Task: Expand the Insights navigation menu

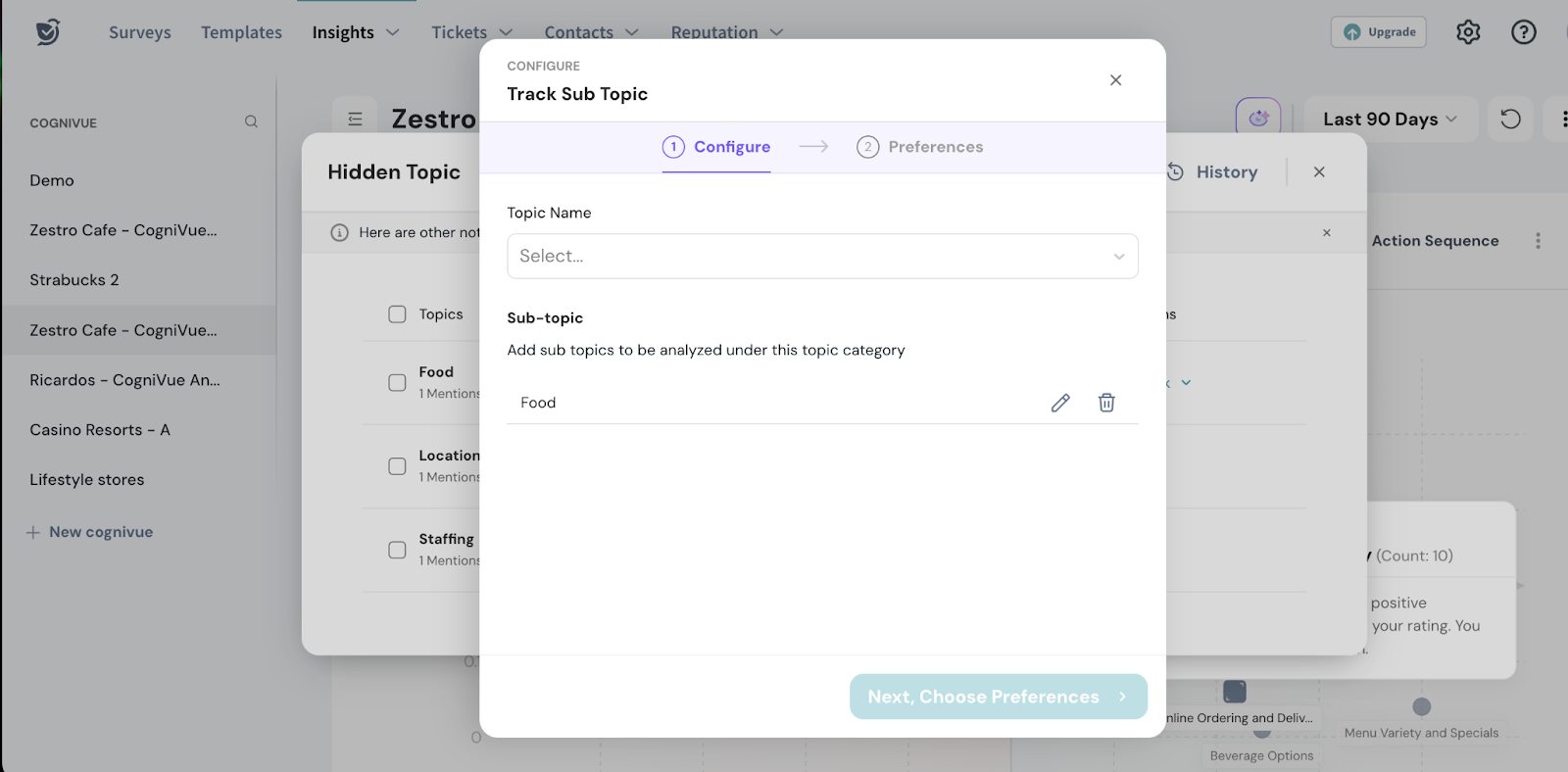Action: (x=355, y=32)
